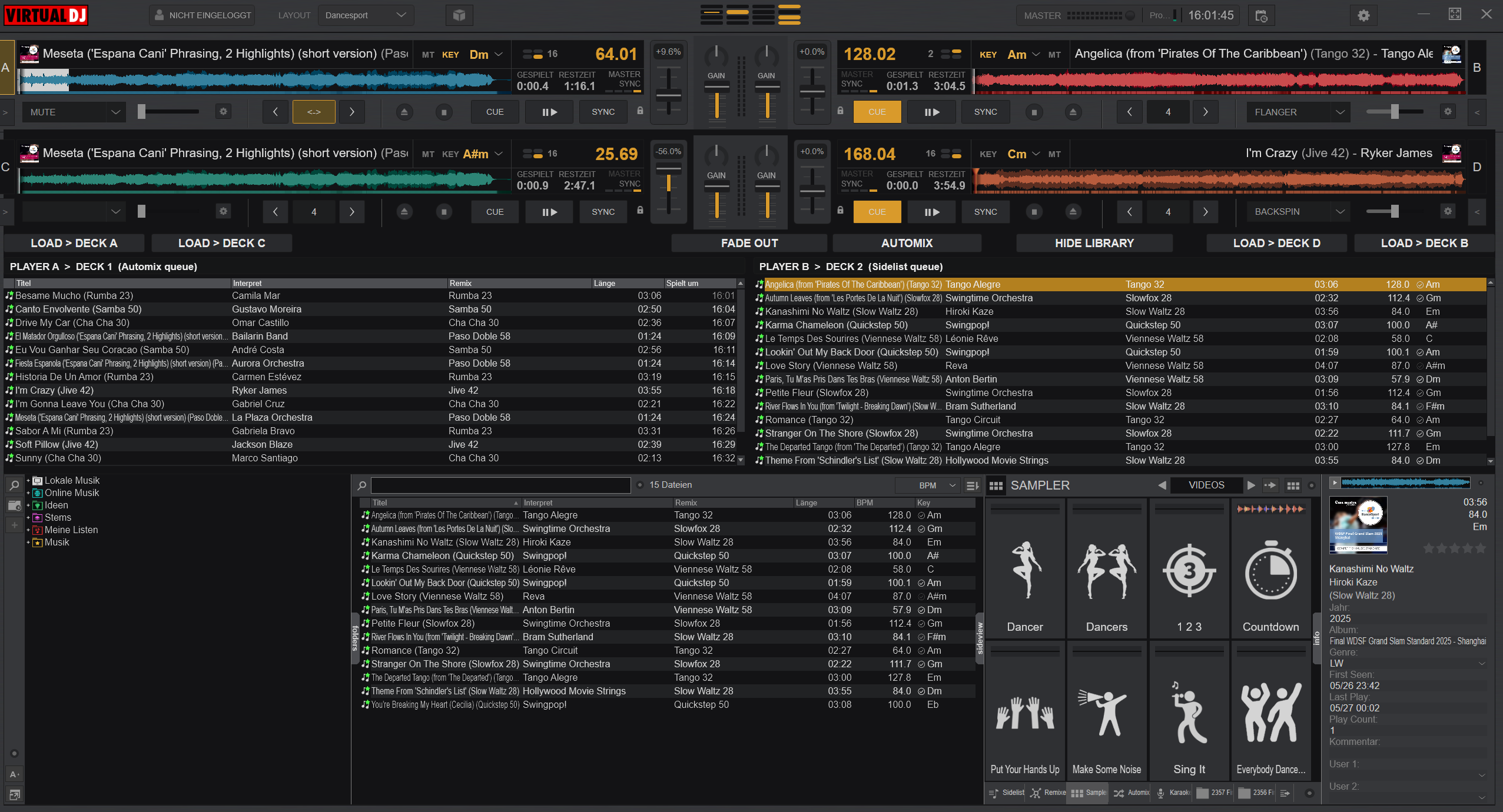The image size is (1503, 812).
Task: Select the fourth highlighted deck layout icon
Action: [789, 15]
